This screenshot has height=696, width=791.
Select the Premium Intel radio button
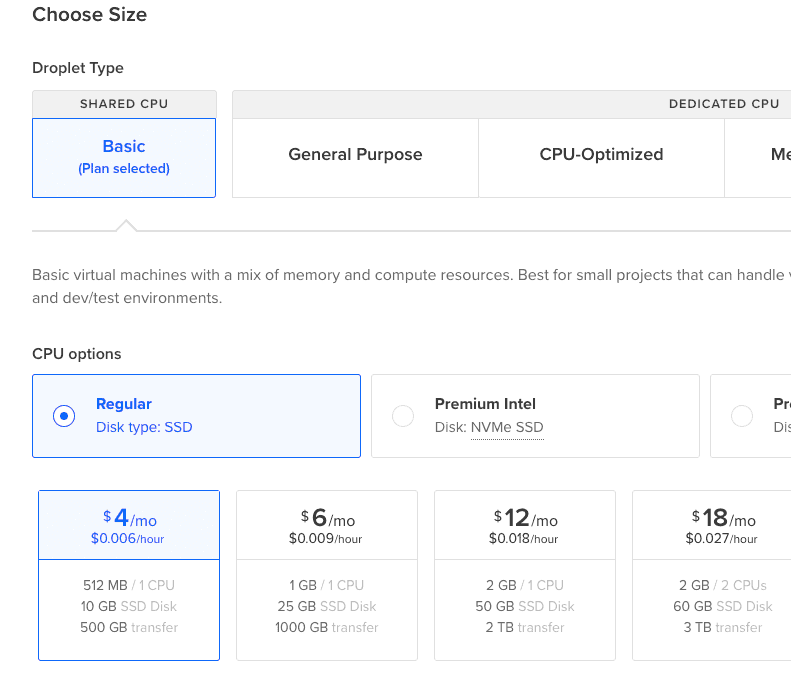coord(403,416)
